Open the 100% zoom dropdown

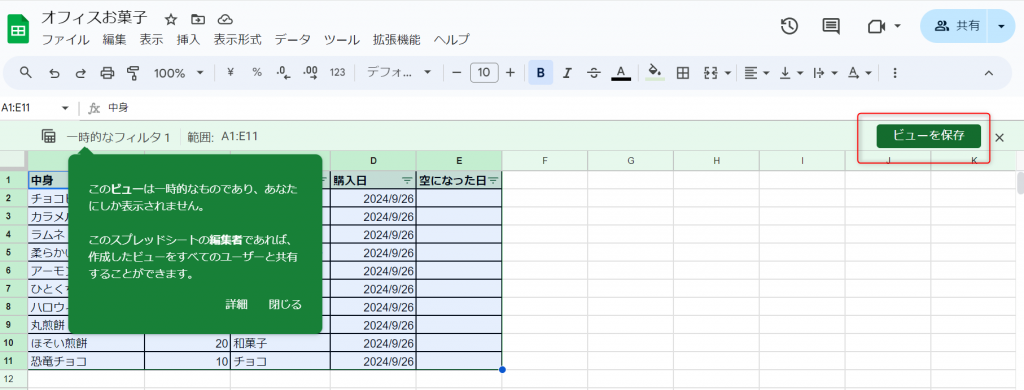click(179, 73)
